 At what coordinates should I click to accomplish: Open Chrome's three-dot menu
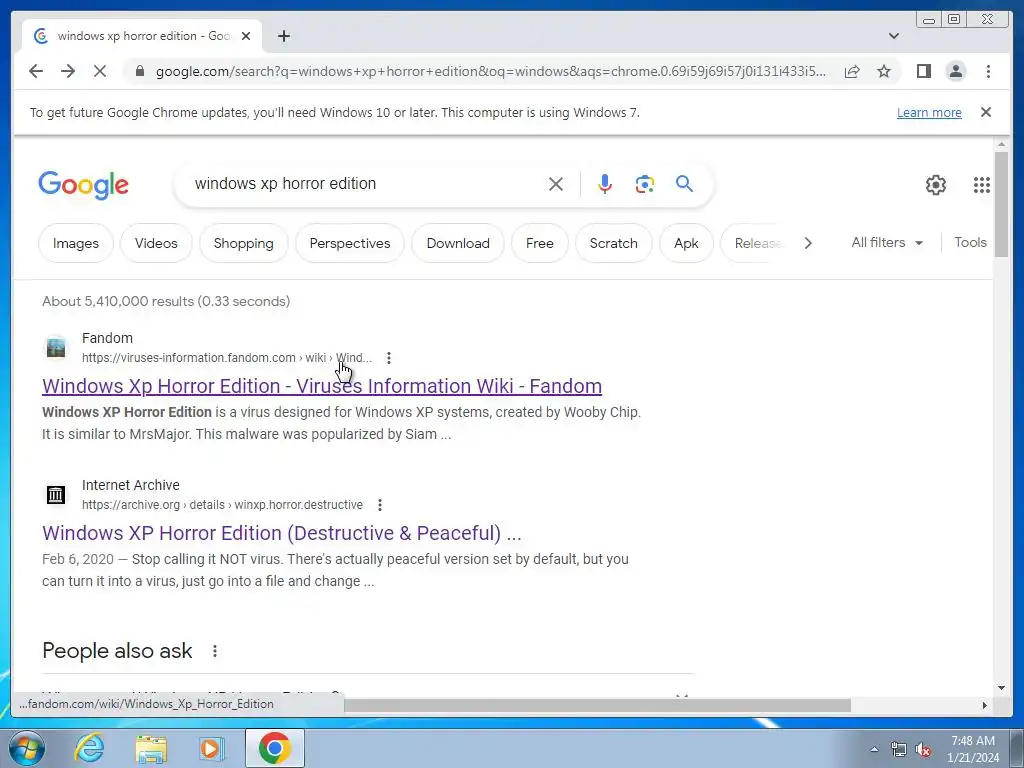point(988,71)
